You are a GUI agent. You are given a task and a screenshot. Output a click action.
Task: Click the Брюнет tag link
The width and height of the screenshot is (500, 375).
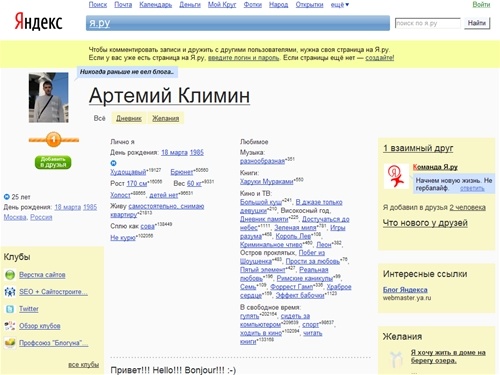click(182, 172)
